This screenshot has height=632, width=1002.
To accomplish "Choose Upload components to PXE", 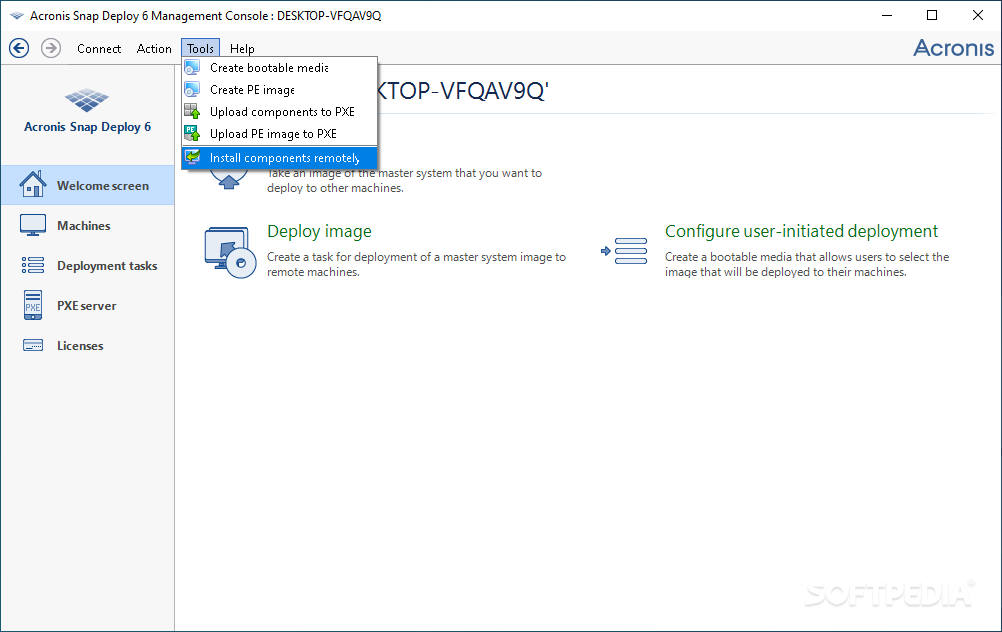I will (279, 112).
